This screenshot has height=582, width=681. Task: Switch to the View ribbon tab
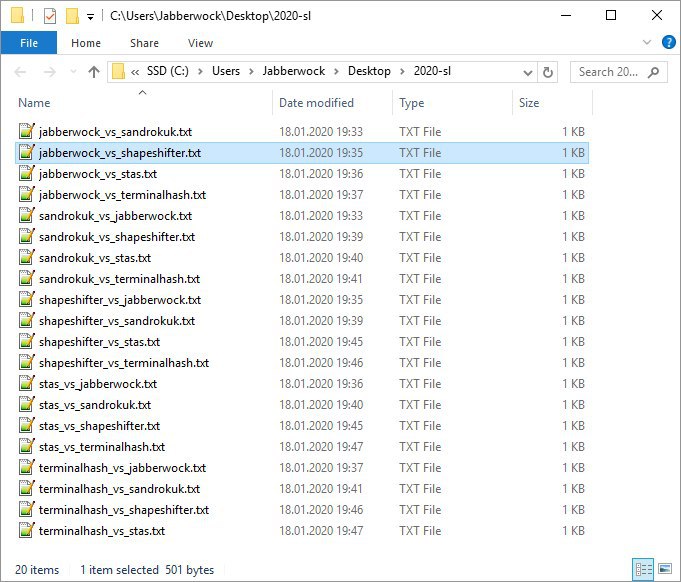(200, 43)
